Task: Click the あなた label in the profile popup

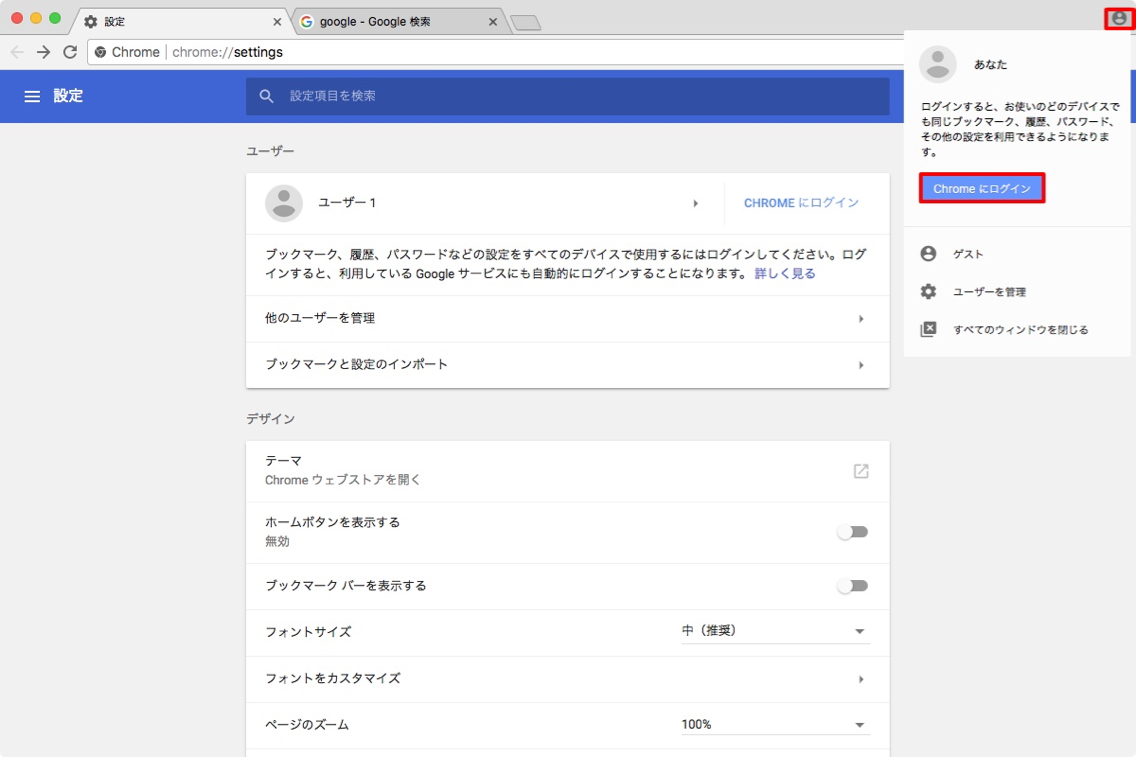Action: (x=990, y=64)
